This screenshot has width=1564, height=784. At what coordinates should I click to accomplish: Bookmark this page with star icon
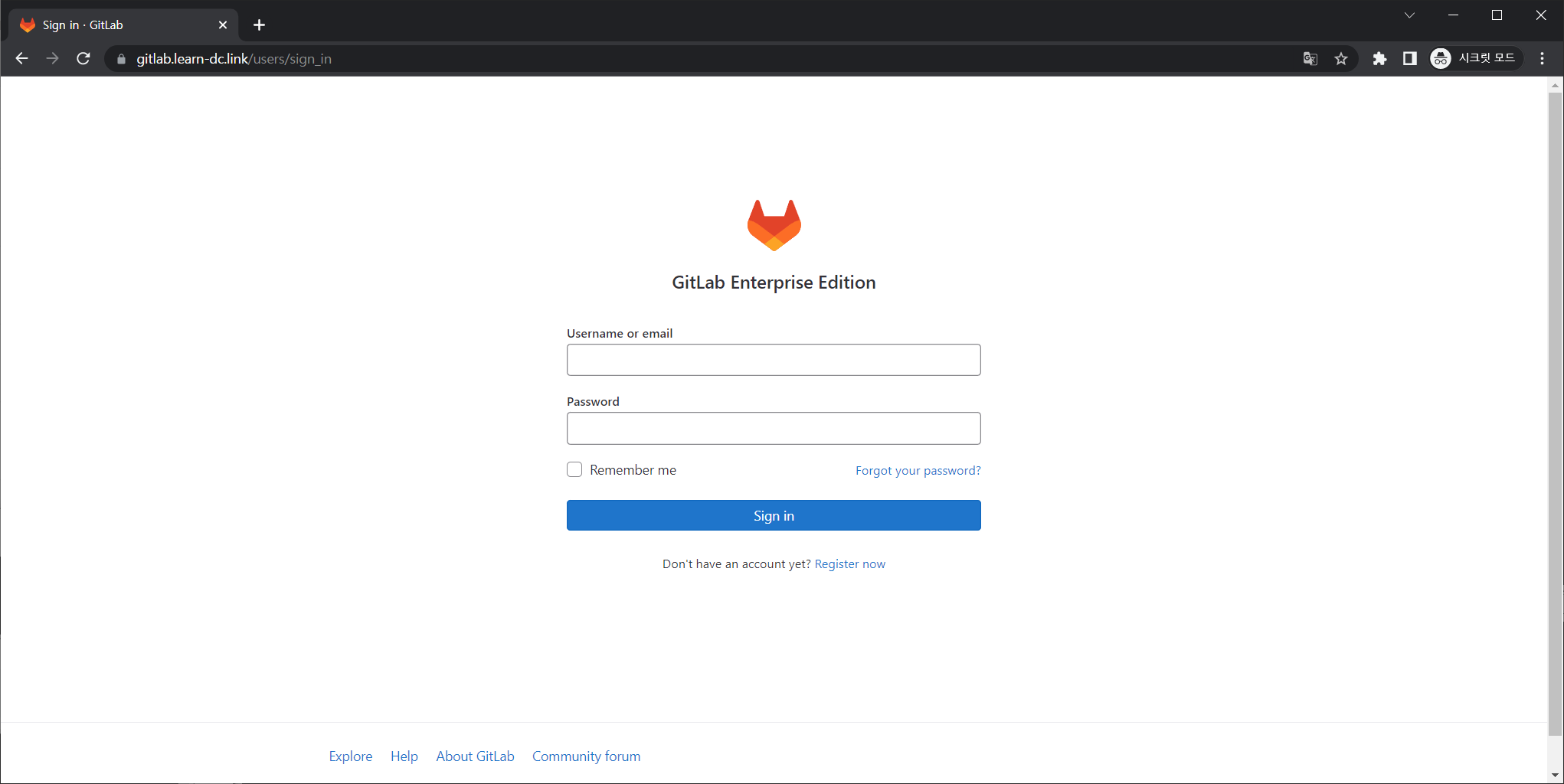tap(1340, 59)
